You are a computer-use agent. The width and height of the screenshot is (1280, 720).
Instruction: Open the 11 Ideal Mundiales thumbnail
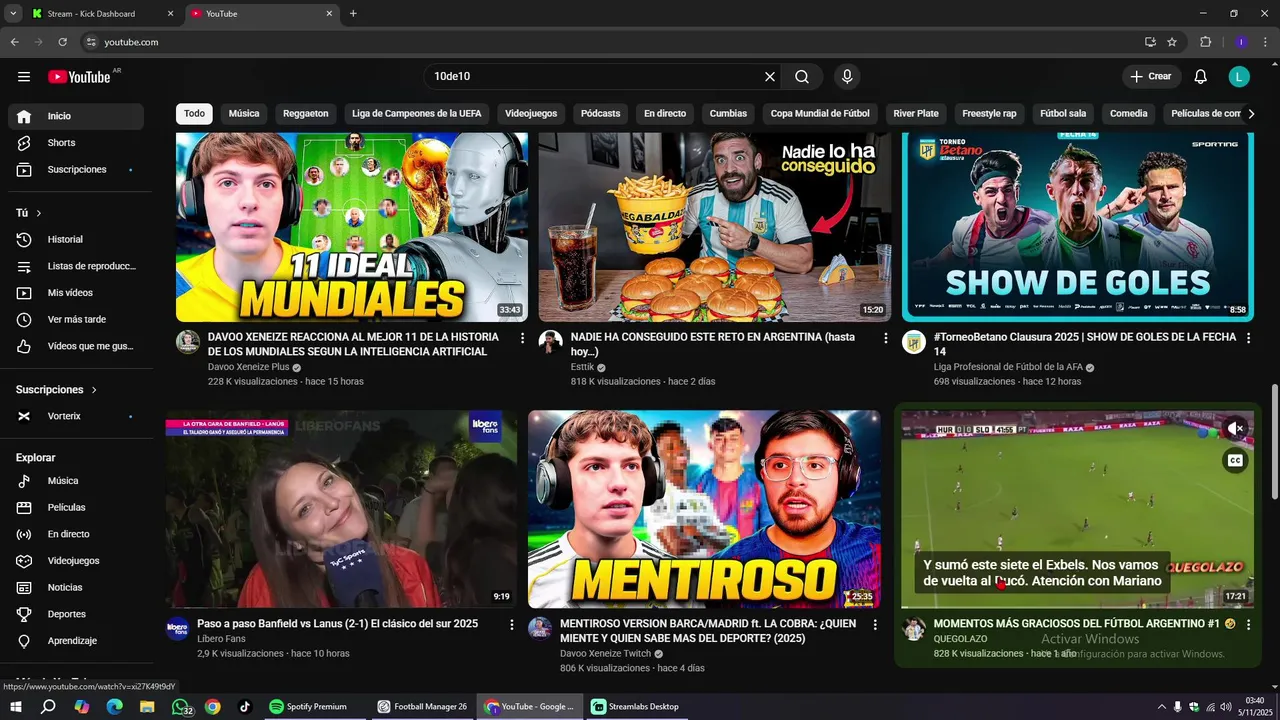[352, 227]
